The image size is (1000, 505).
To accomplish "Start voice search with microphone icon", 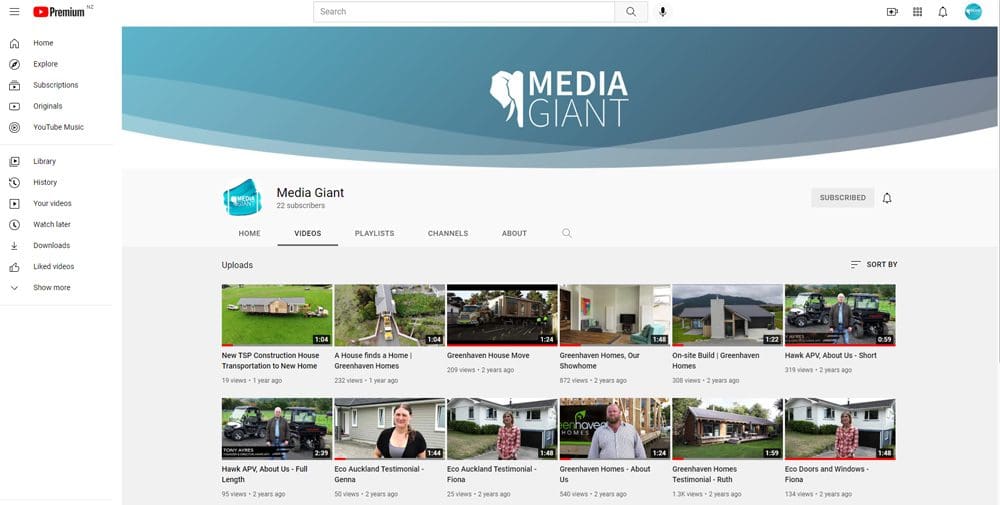I will coord(663,11).
